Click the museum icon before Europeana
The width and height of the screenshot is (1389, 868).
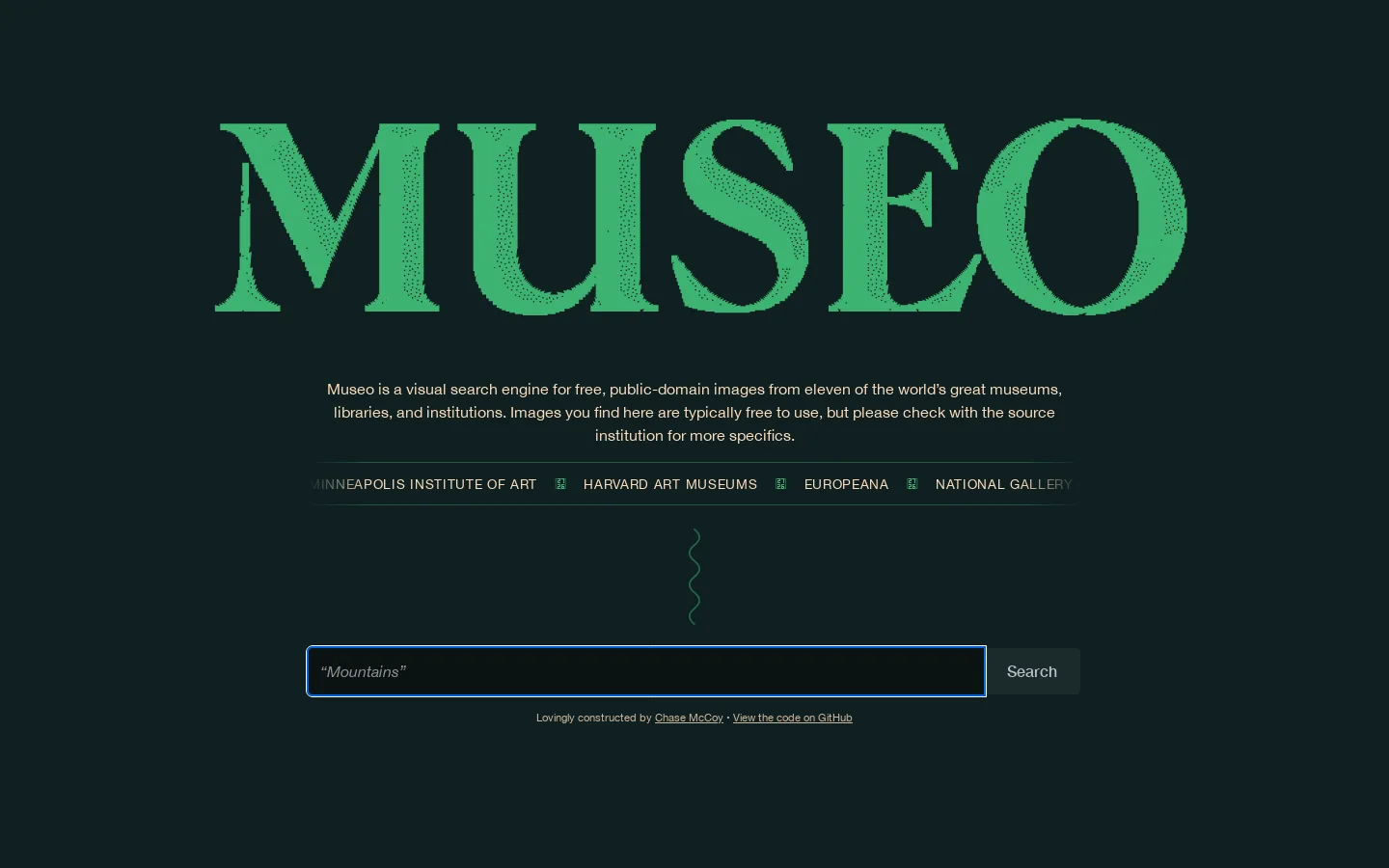(x=781, y=484)
